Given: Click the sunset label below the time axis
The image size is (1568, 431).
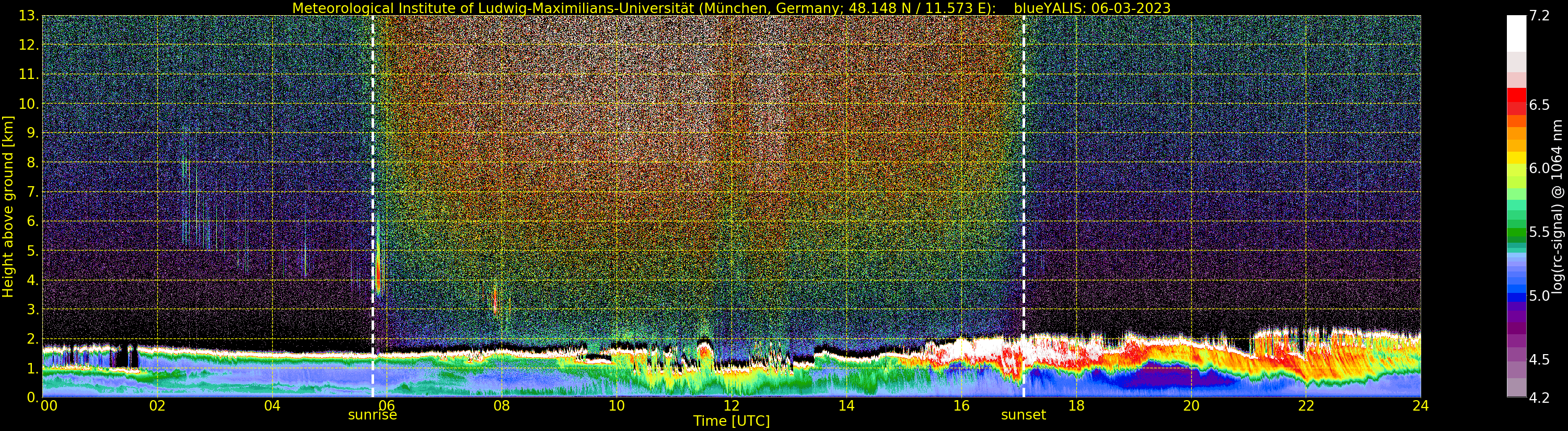Looking at the screenshot, I should [1023, 415].
